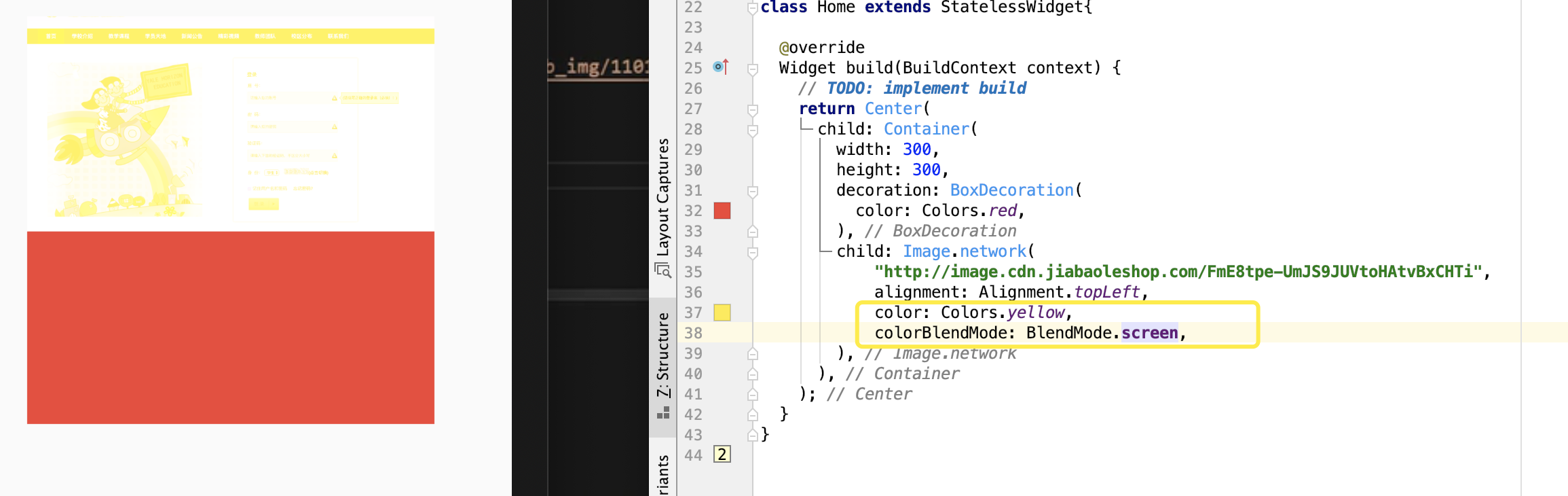Click the height value 300 on line 30
This screenshot has height=496, width=1568.
[x=926, y=170]
